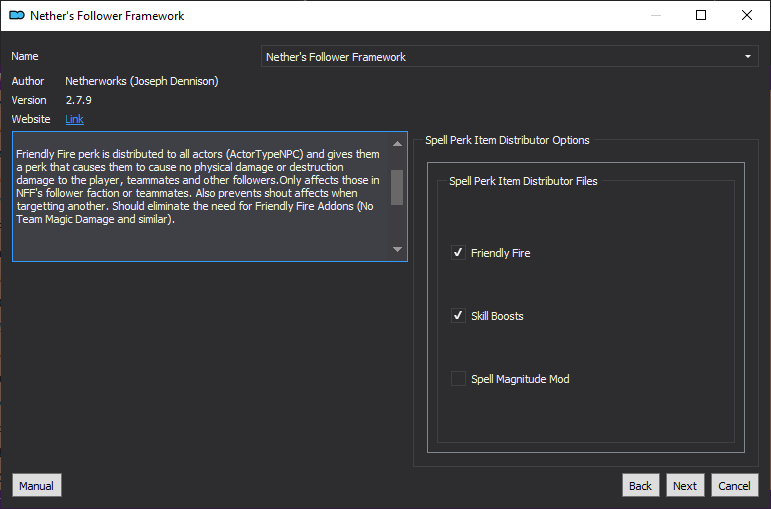Click the Name label
The width and height of the screenshot is (771, 509).
25,56
